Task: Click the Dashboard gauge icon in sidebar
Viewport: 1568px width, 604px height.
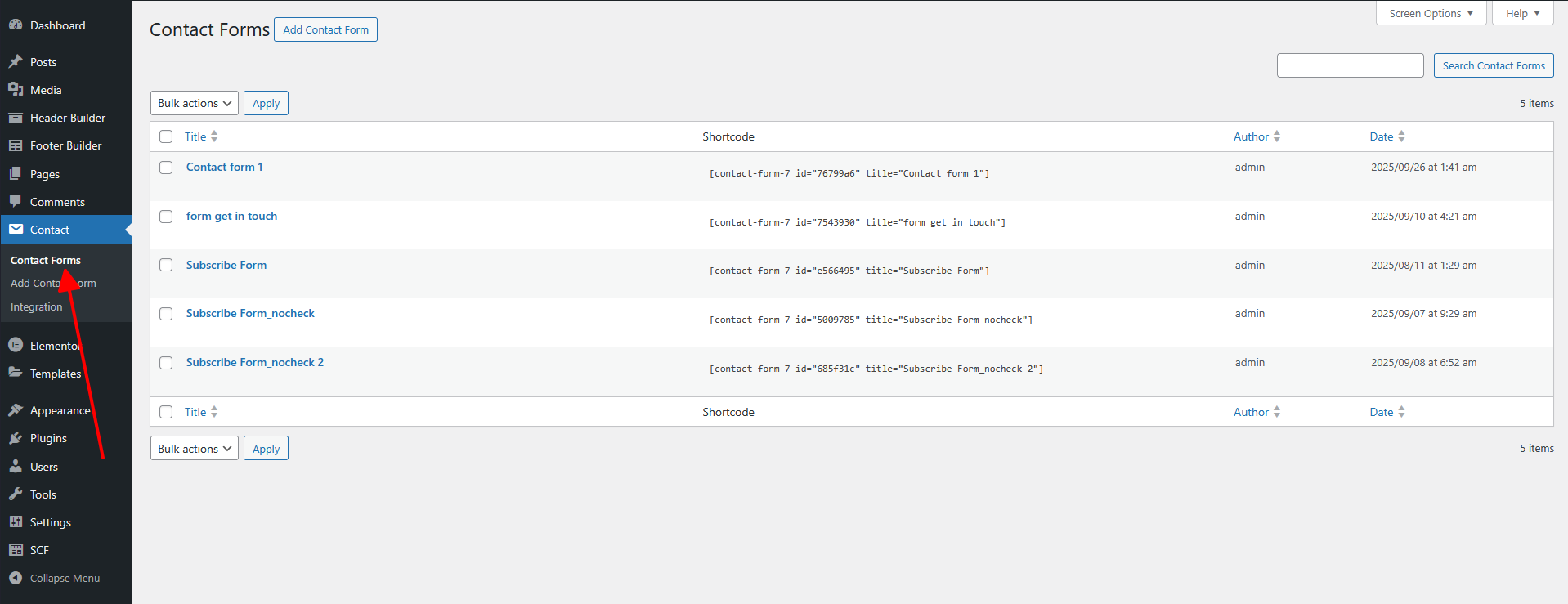Action: pyautogui.click(x=16, y=25)
